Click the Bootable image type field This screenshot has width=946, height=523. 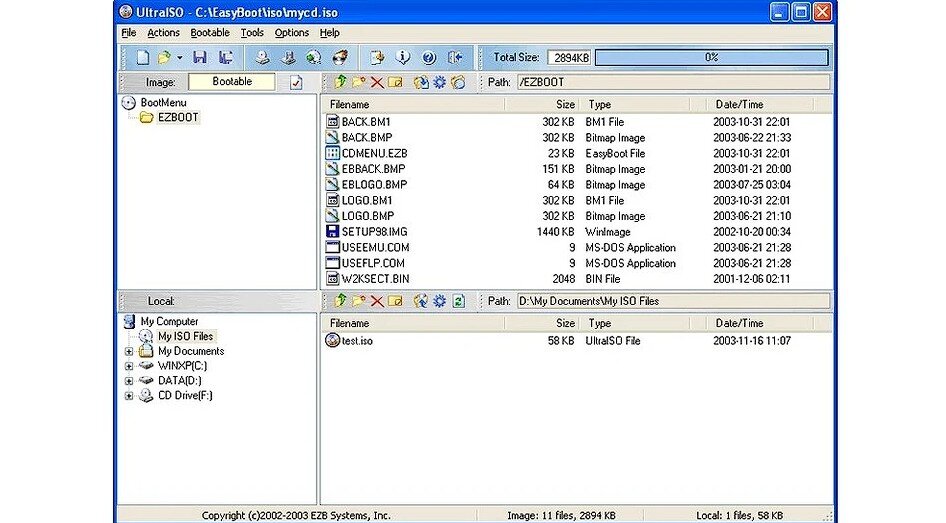[232, 81]
